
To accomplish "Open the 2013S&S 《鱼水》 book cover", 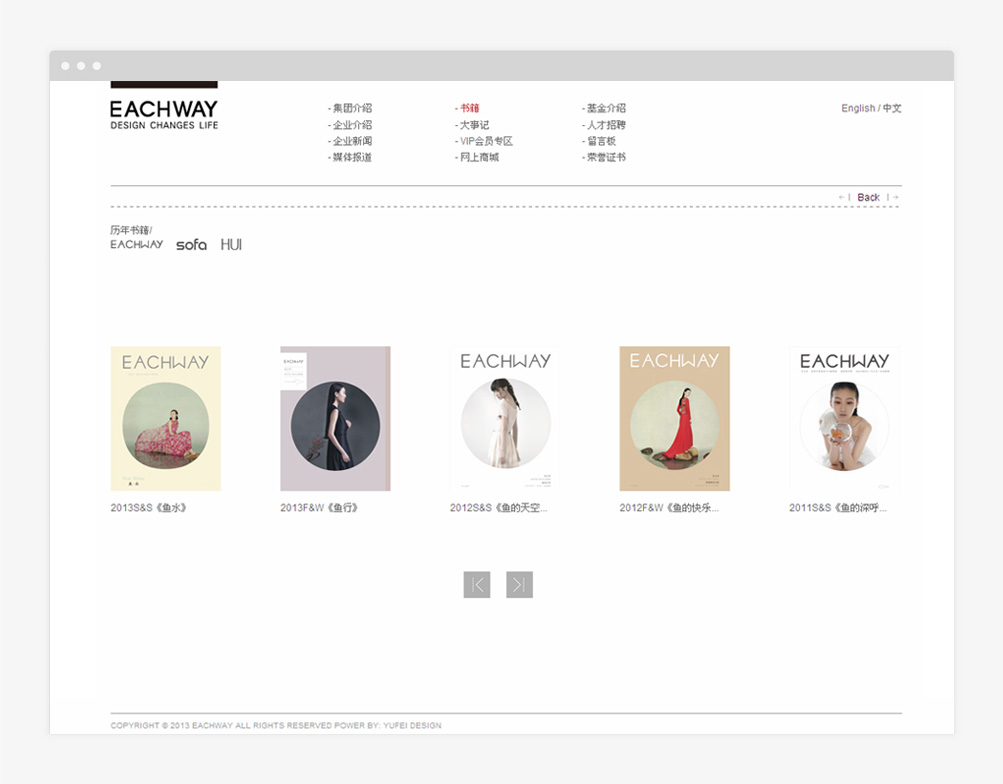I will tap(165, 418).
